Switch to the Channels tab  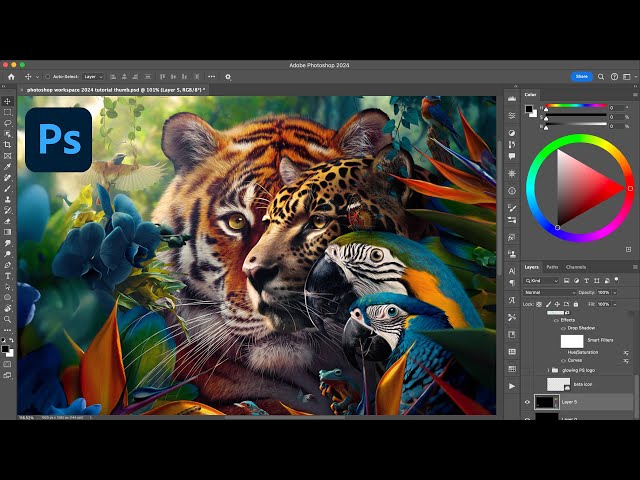coord(576,267)
